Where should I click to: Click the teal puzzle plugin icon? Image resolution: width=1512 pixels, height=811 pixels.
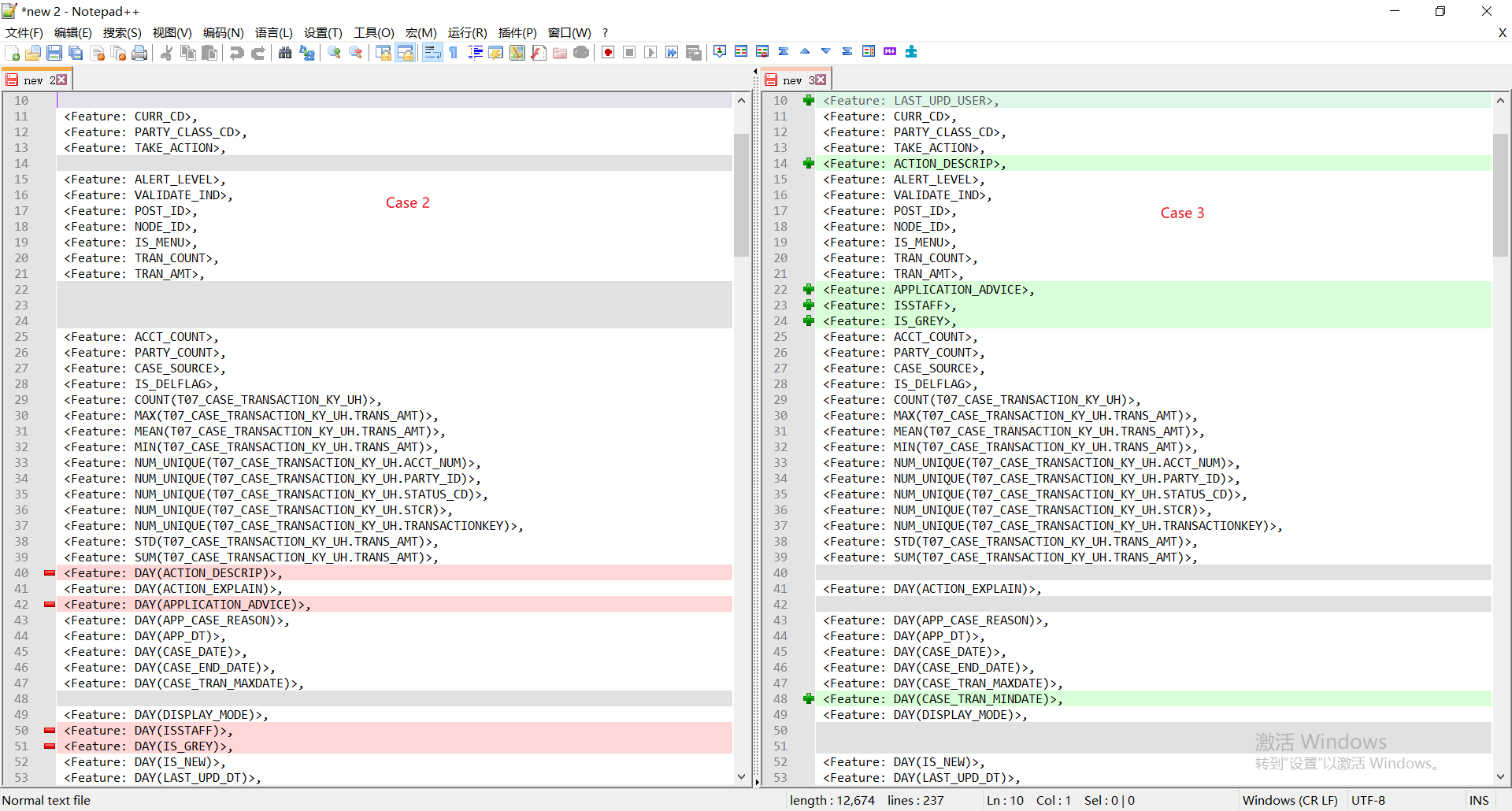pos(911,51)
